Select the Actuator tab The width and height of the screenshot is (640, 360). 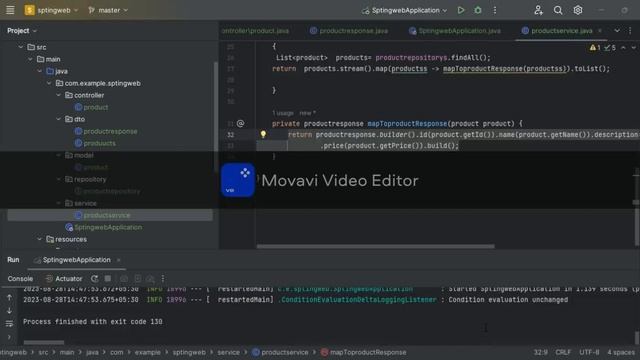(64, 279)
